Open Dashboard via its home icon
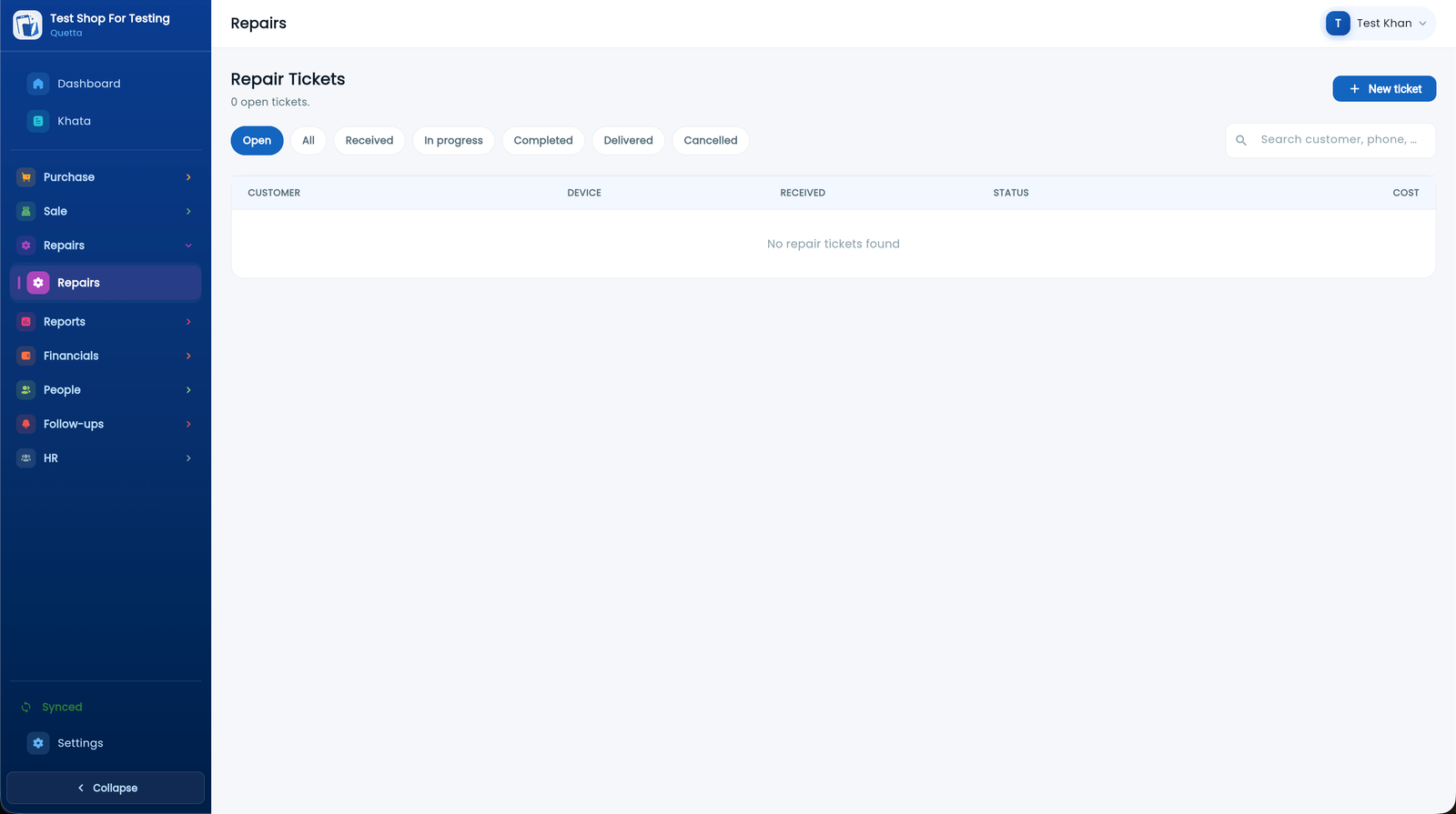This screenshot has width=1456, height=814. pos(38,84)
